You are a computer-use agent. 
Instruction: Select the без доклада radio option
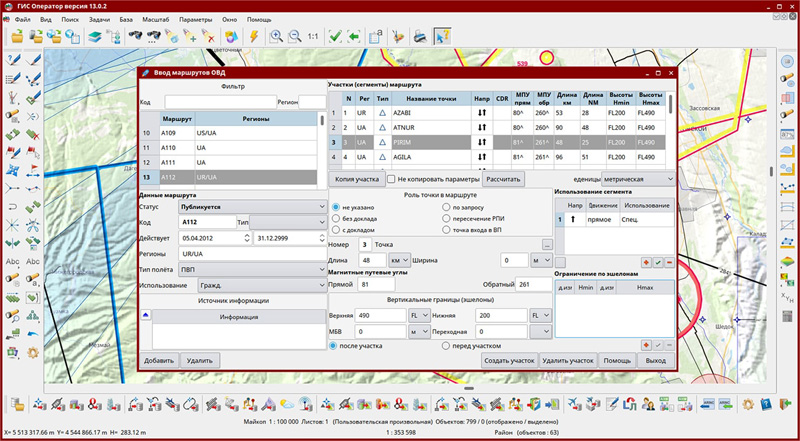(x=336, y=218)
